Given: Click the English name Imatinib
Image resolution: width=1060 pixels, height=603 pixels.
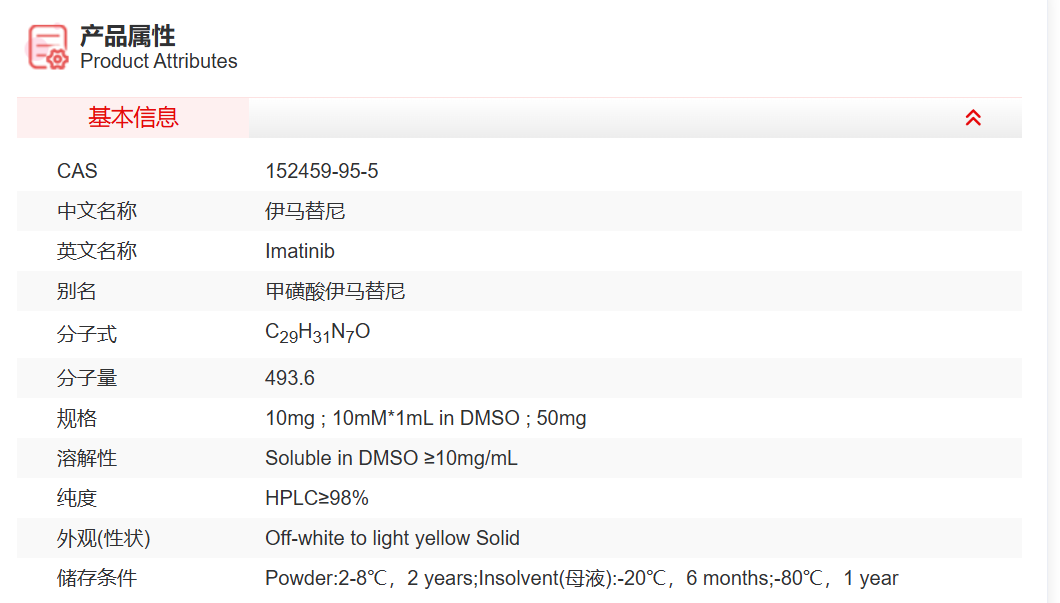Looking at the screenshot, I should click(x=299, y=251).
